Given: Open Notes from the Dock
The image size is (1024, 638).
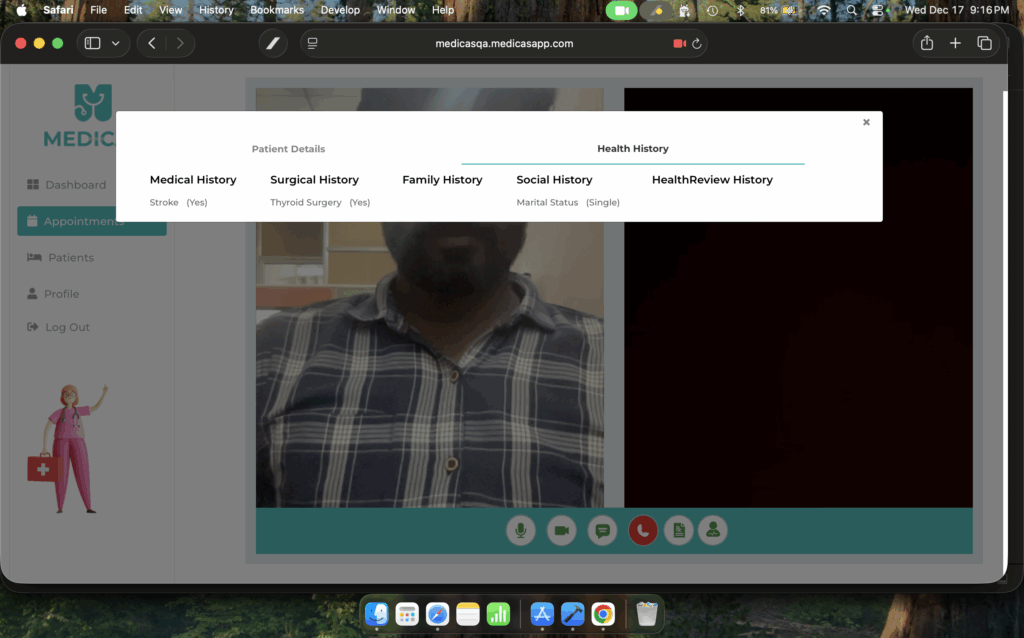Looking at the screenshot, I should pyautogui.click(x=468, y=614).
